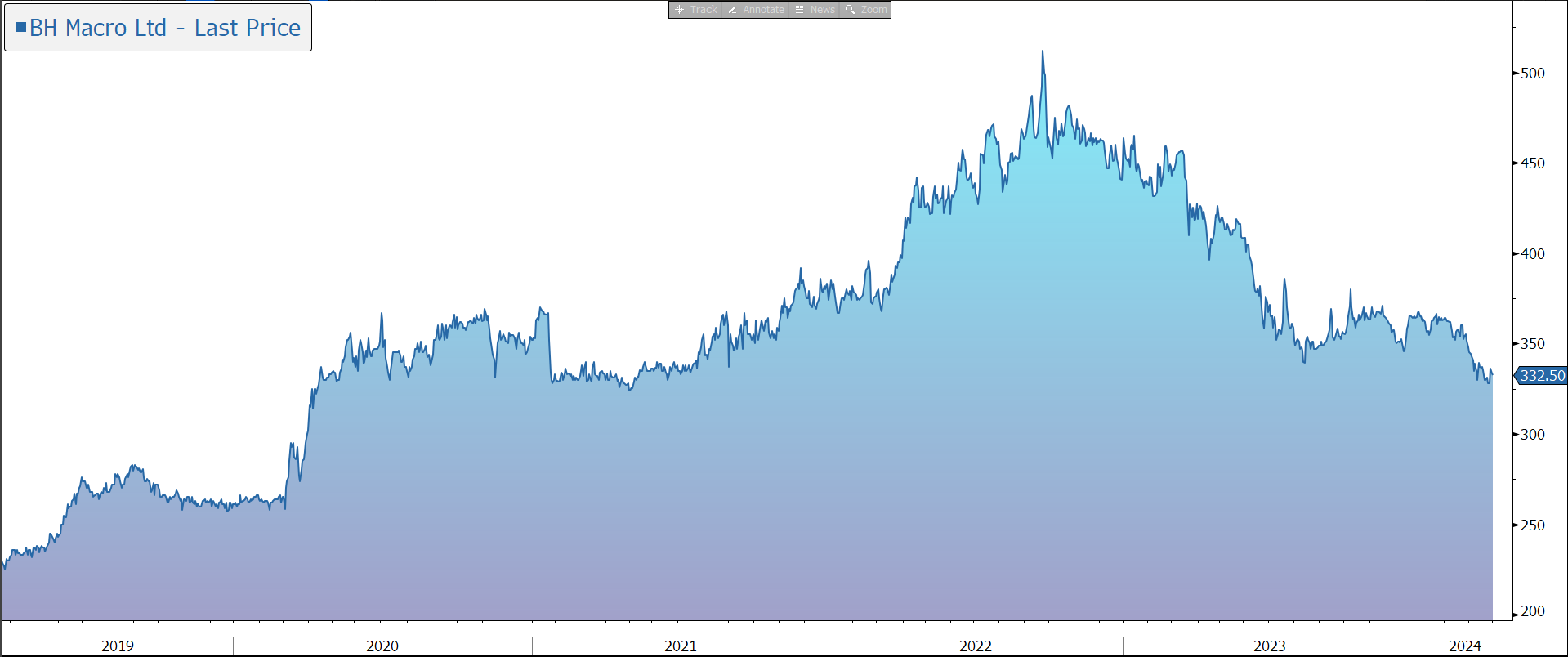
Task: Click the 350 y-axis label
Action: pyautogui.click(x=1533, y=344)
